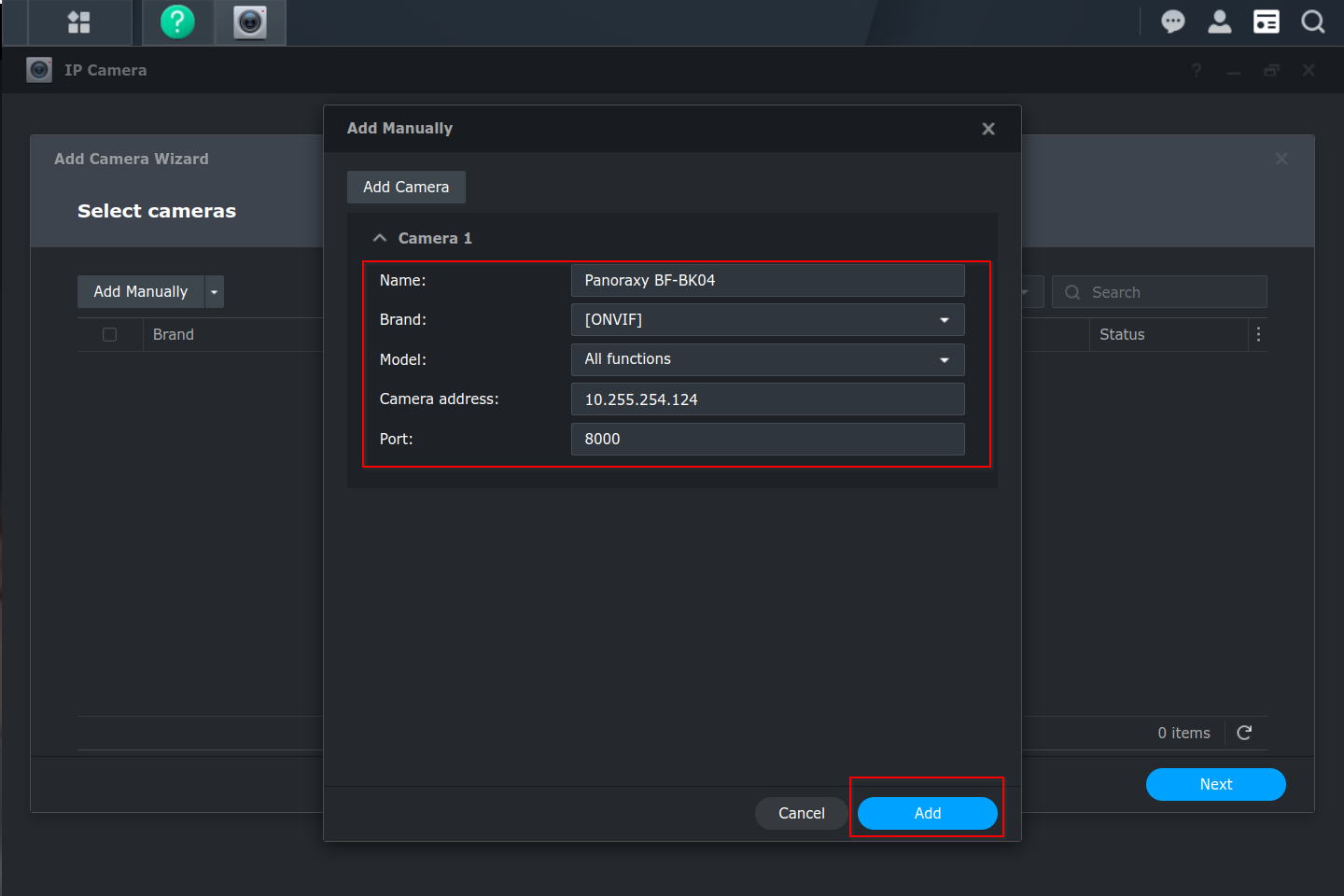The image size is (1344, 896).
Task: Expand the Model dropdown showing All functions
Action: tap(767, 359)
